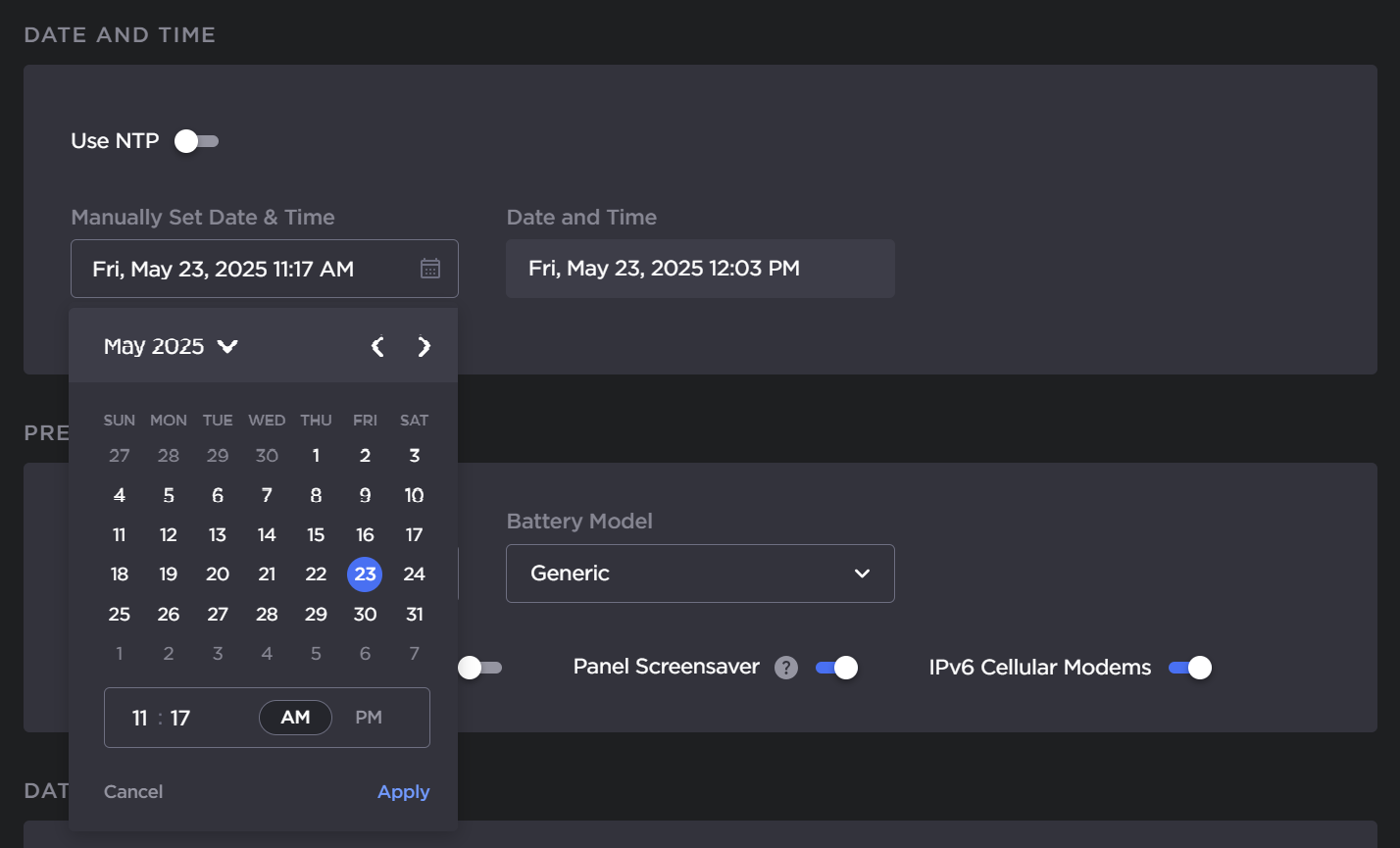Go to next month with right chevron
Screen dimensions: 1400x848
(x=424, y=346)
